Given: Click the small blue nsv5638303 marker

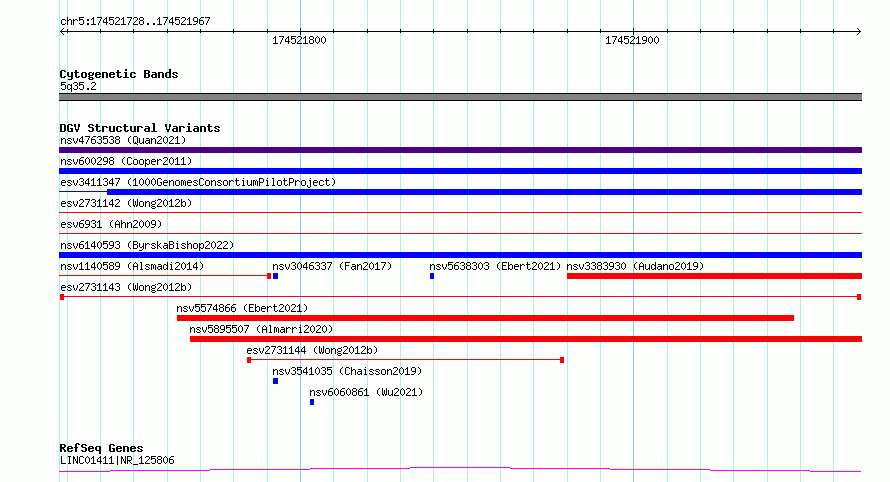Looking at the screenshot, I should (x=432, y=276).
